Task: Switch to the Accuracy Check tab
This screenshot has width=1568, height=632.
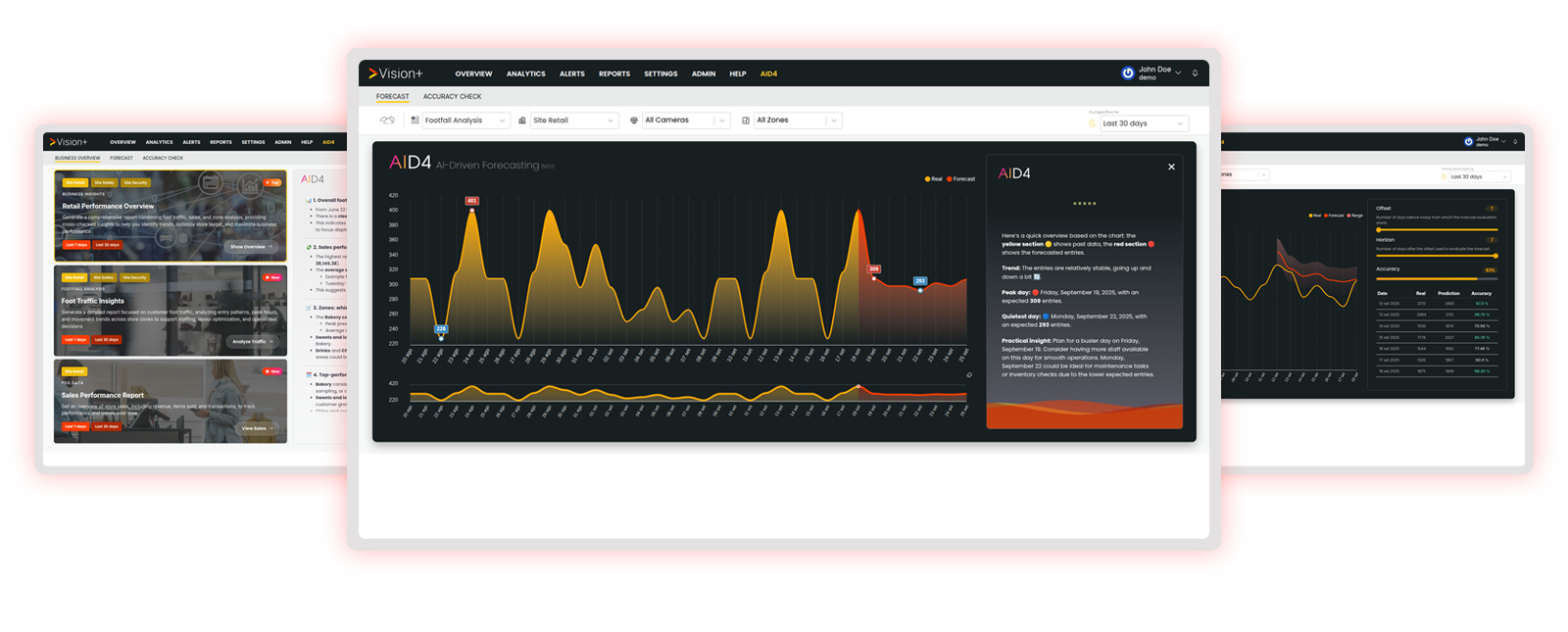Action: [452, 97]
